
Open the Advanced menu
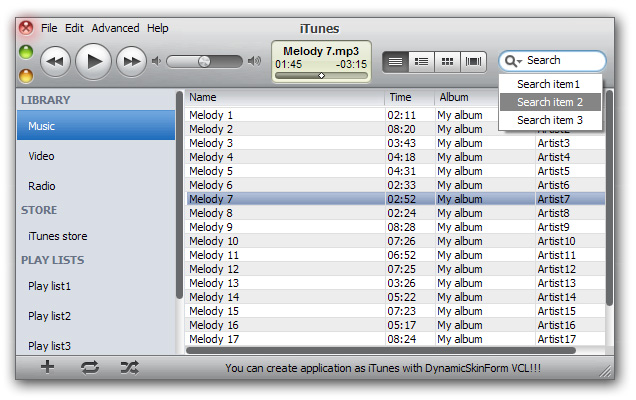(x=115, y=28)
